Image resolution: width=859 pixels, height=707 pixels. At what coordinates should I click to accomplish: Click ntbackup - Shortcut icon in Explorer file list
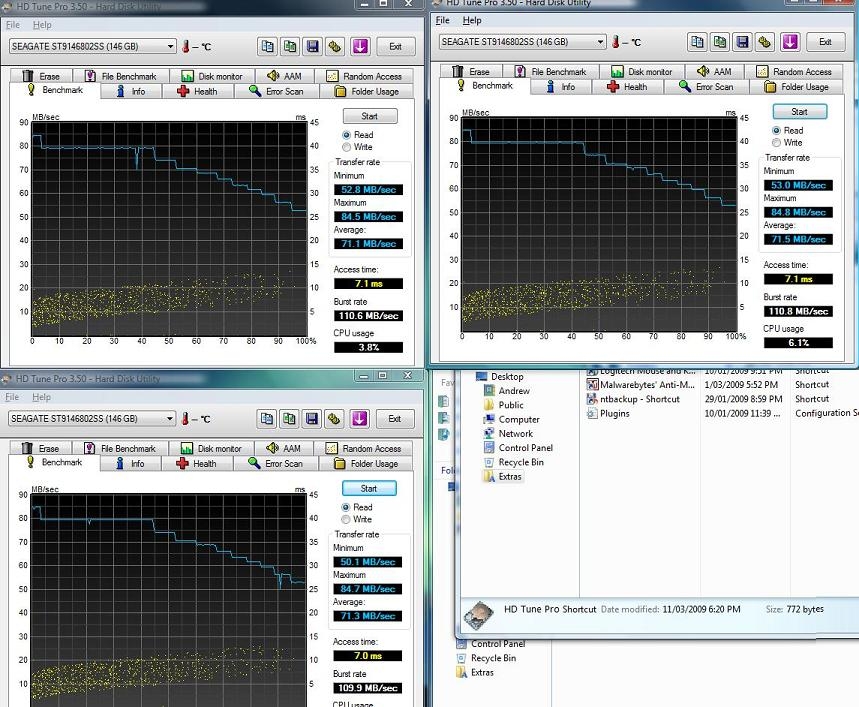pyautogui.click(x=592, y=399)
